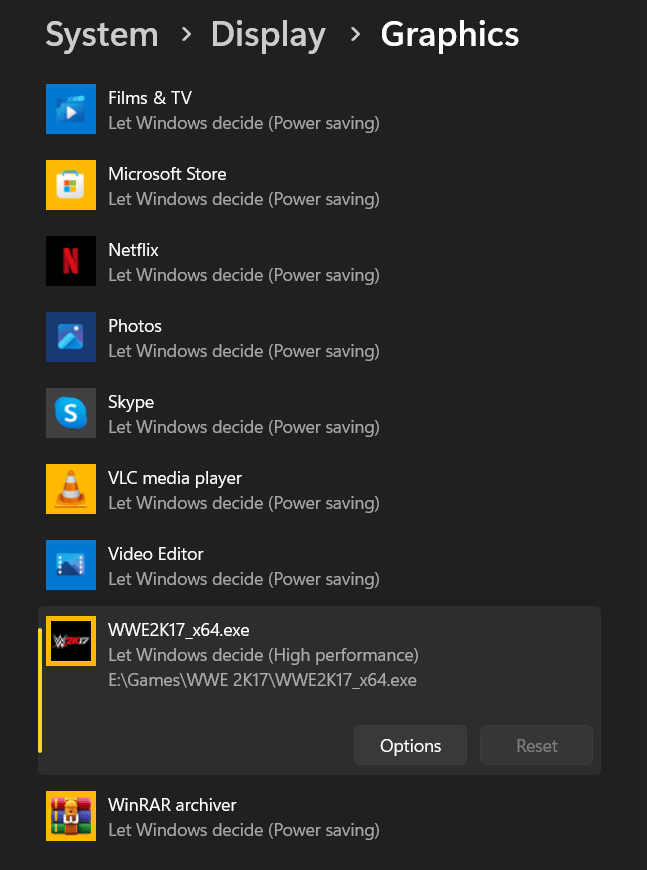
Task: Navigate to Display in breadcrumb
Action: pyautogui.click(x=268, y=35)
